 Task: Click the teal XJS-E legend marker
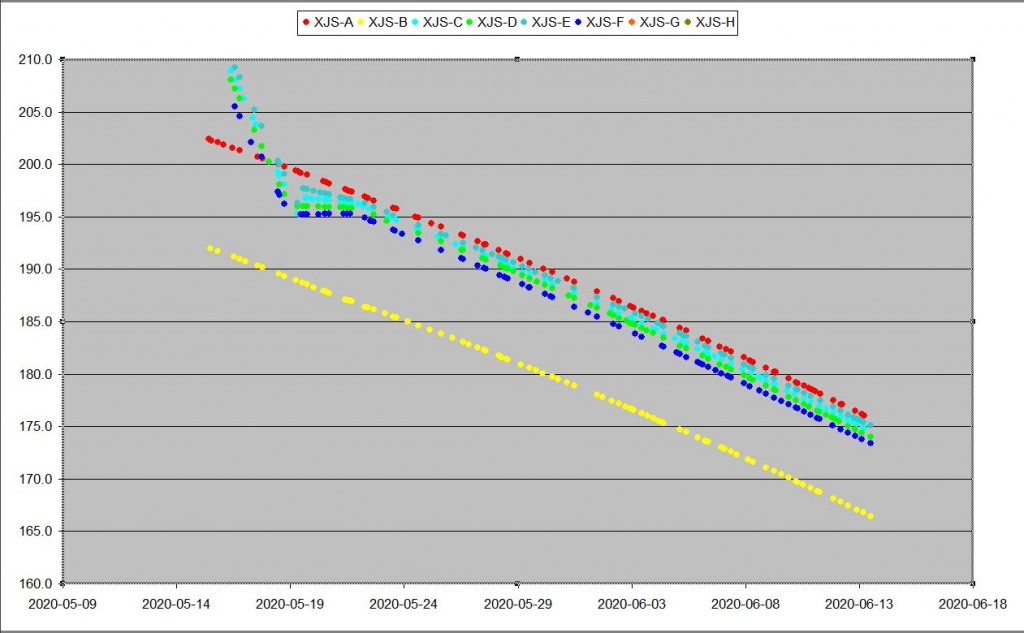point(523,22)
